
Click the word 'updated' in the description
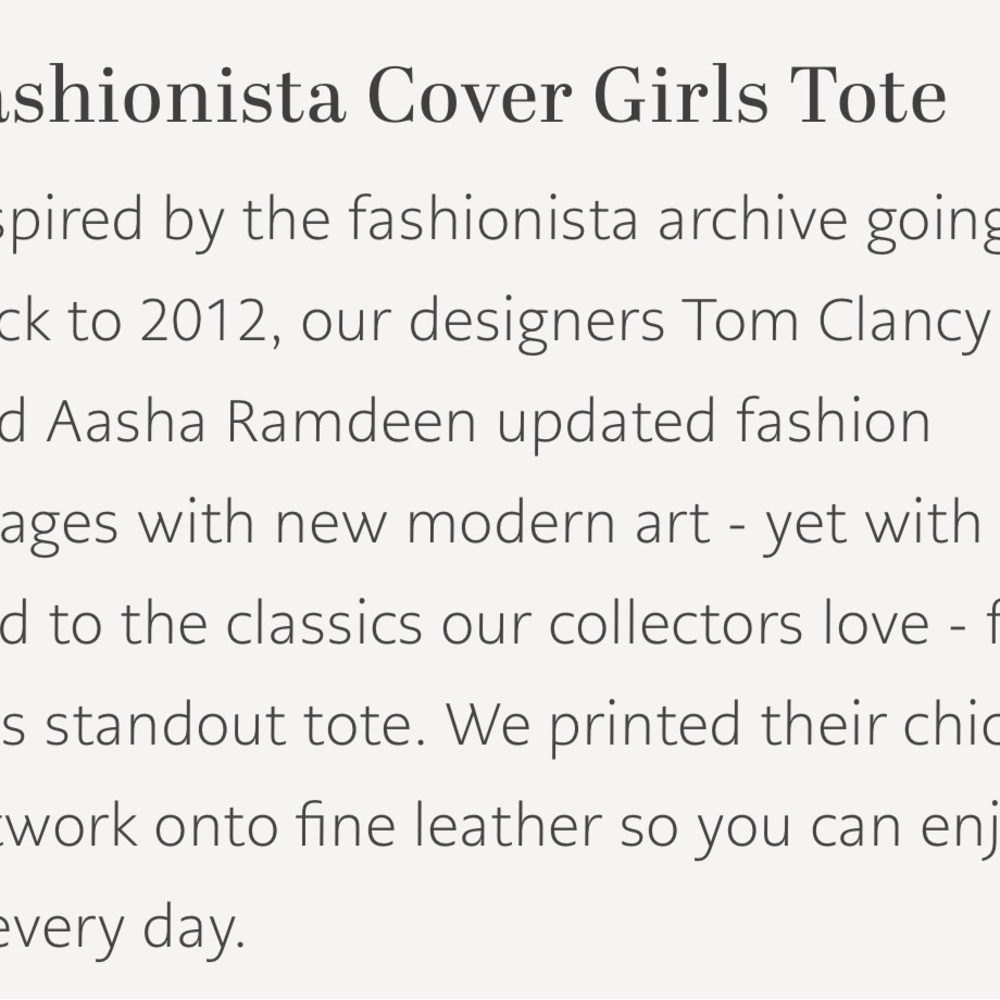[x=607, y=422]
